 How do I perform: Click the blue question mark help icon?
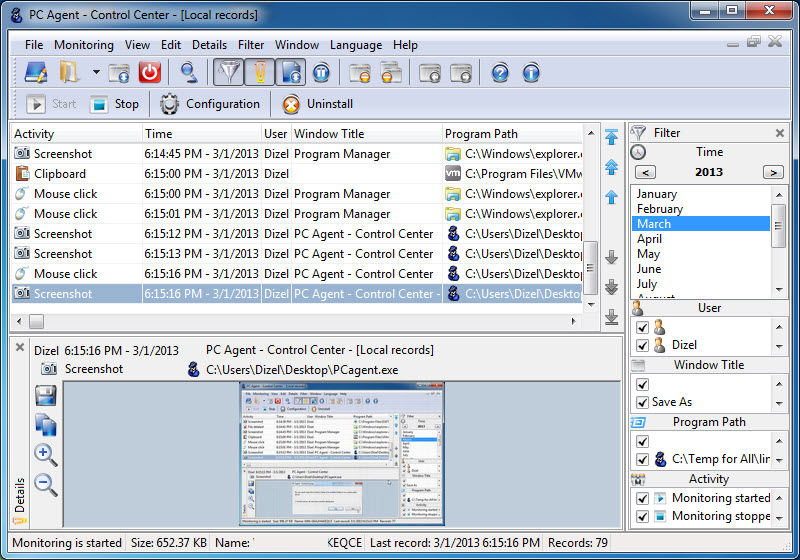tap(500, 72)
